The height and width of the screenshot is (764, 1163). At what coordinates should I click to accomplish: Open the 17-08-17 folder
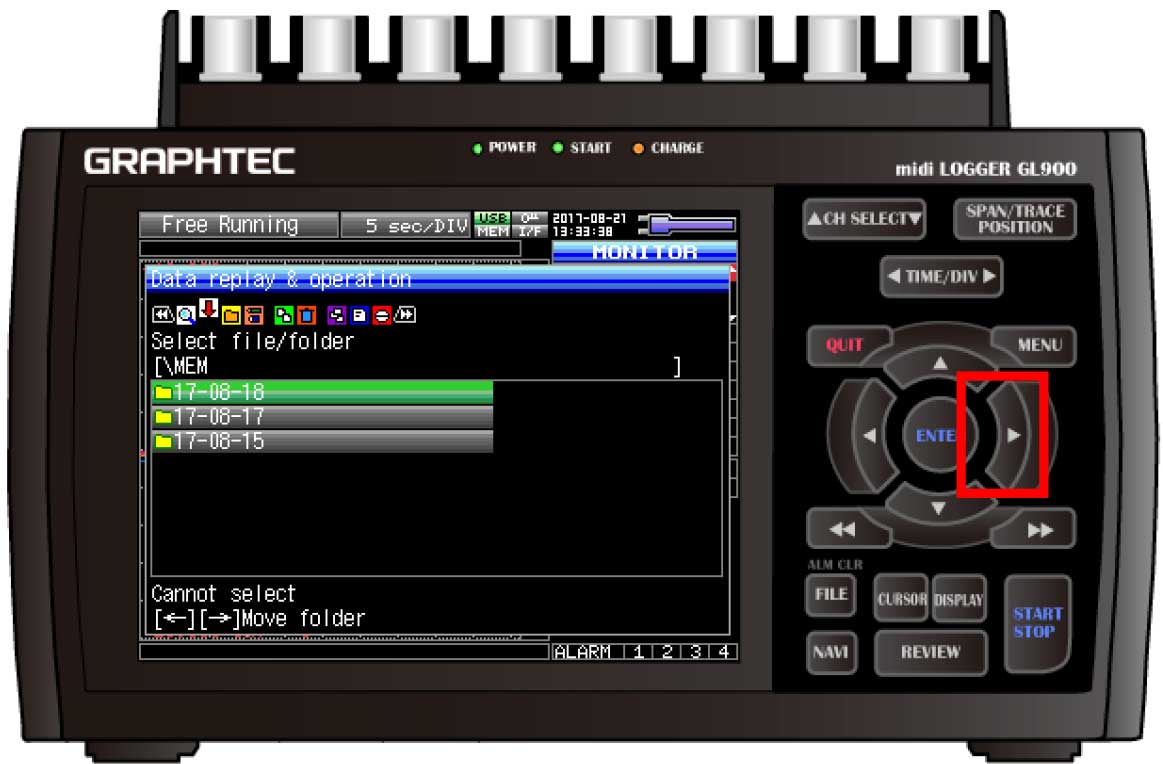click(322, 416)
